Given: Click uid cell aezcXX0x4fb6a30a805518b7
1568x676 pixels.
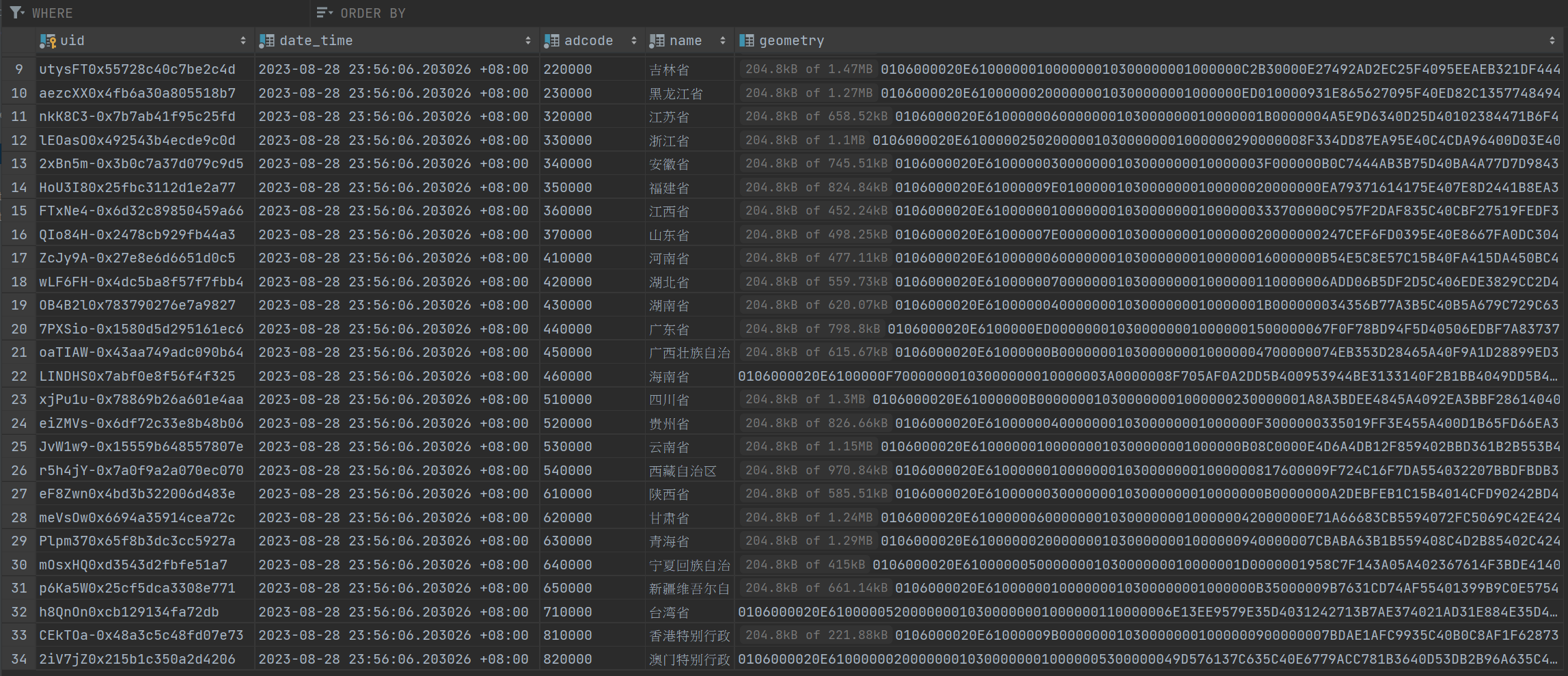Looking at the screenshot, I should (x=145, y=93).
